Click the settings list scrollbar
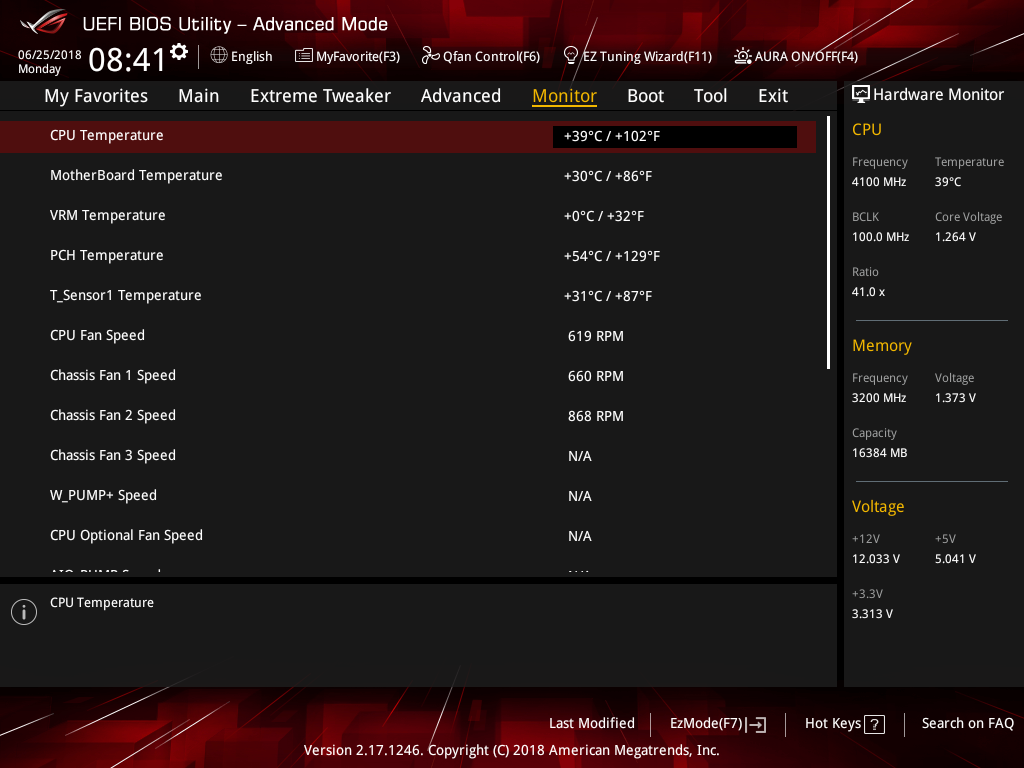This screenshot has width=1024, height=768. [828, 242]
